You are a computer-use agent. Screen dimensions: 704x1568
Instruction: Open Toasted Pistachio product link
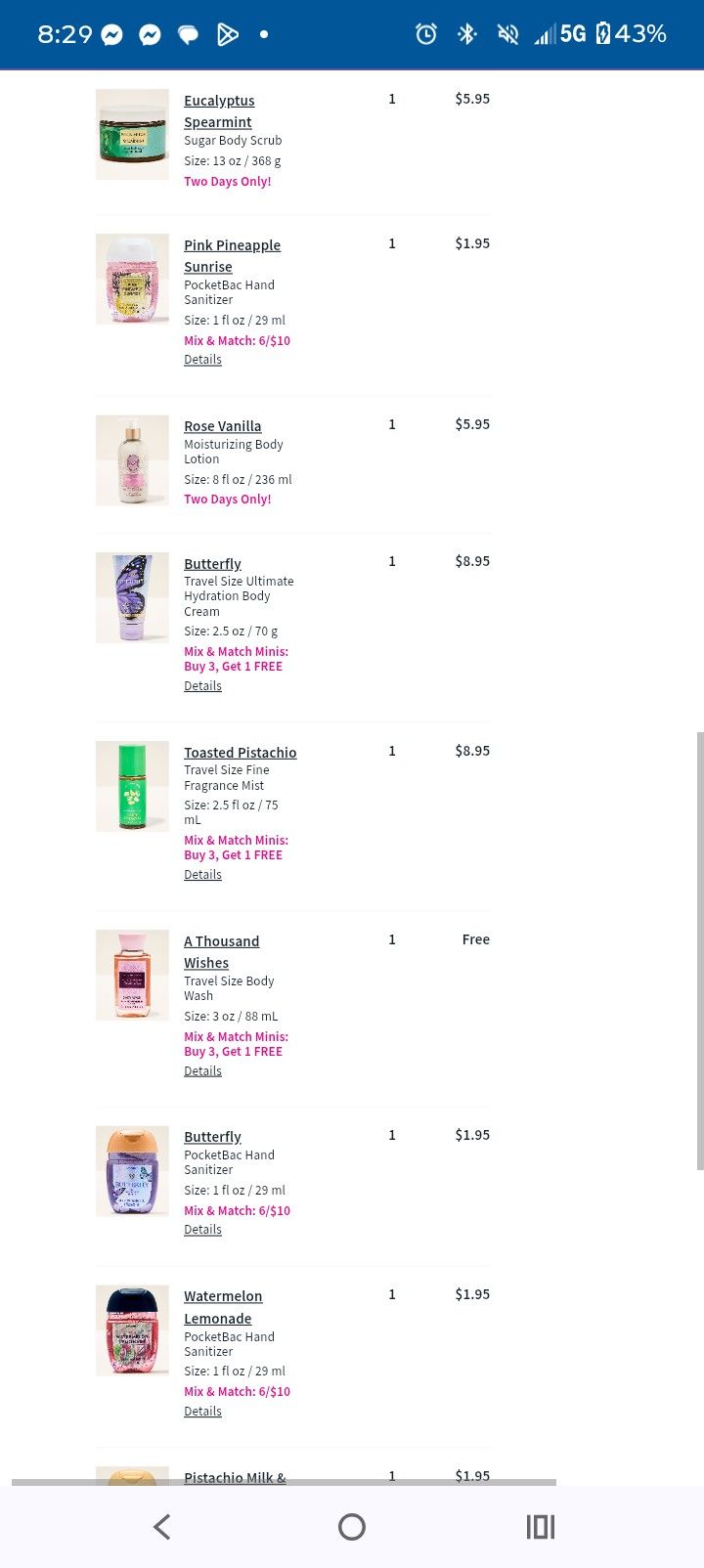click(x=241, y=753)
